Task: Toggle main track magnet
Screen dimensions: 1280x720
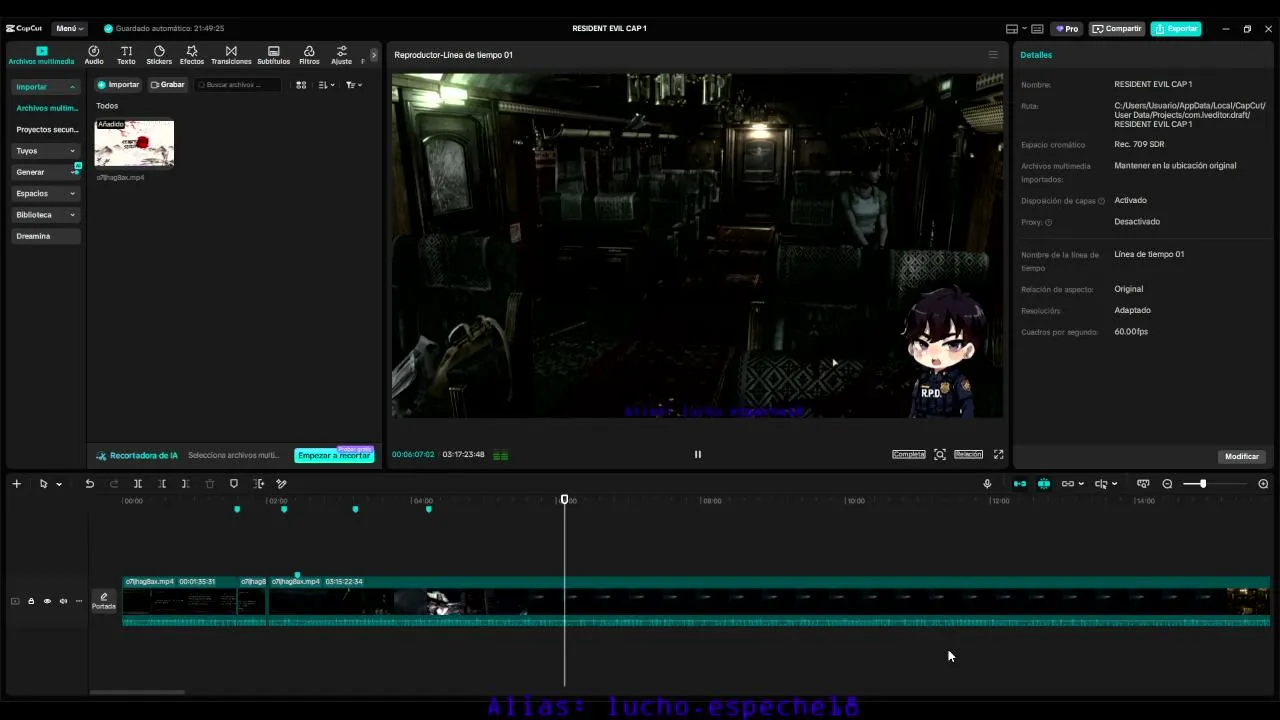Action: [1020, 484]
